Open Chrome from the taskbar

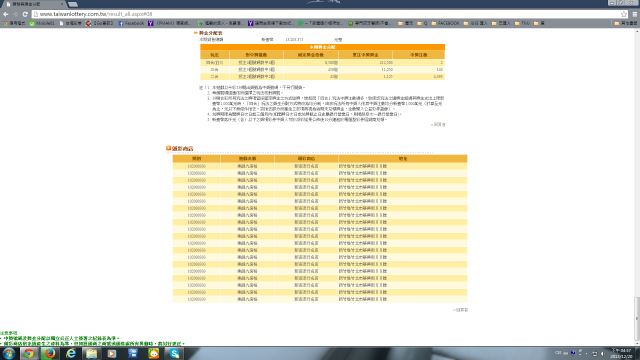pyautogui.click(x=29, y=353)
